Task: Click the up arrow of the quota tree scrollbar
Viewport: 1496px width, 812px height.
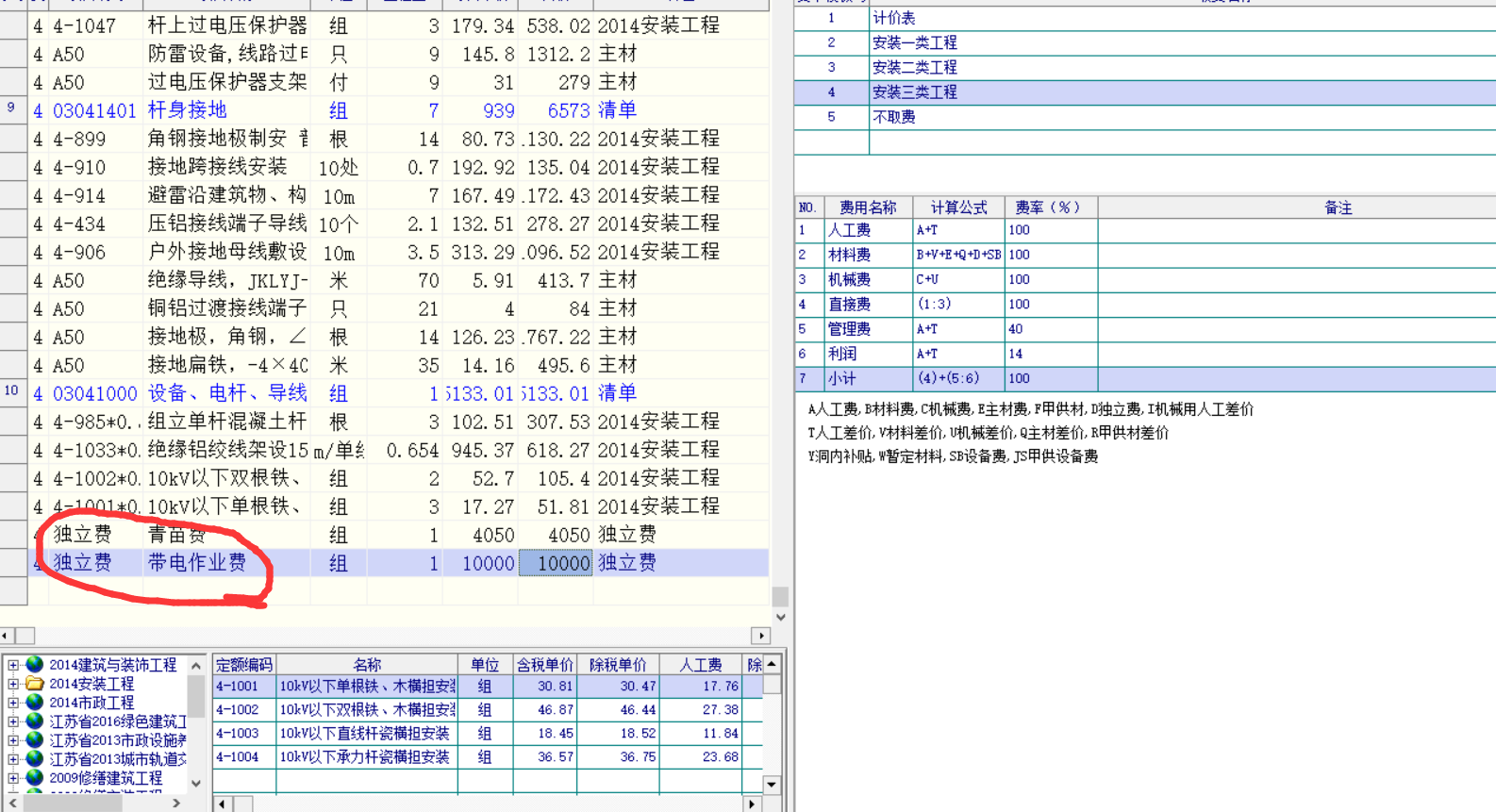Action: (x=196, y=665)
